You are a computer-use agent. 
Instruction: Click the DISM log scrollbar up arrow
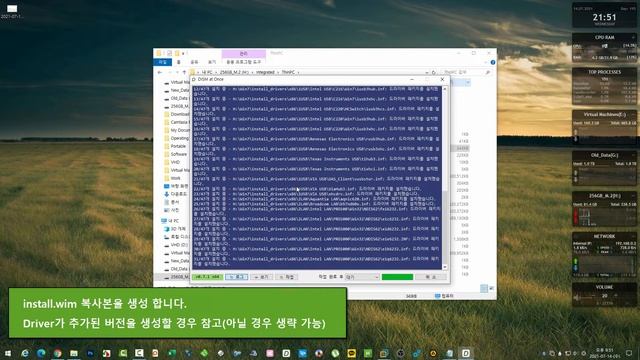[444, 89]
